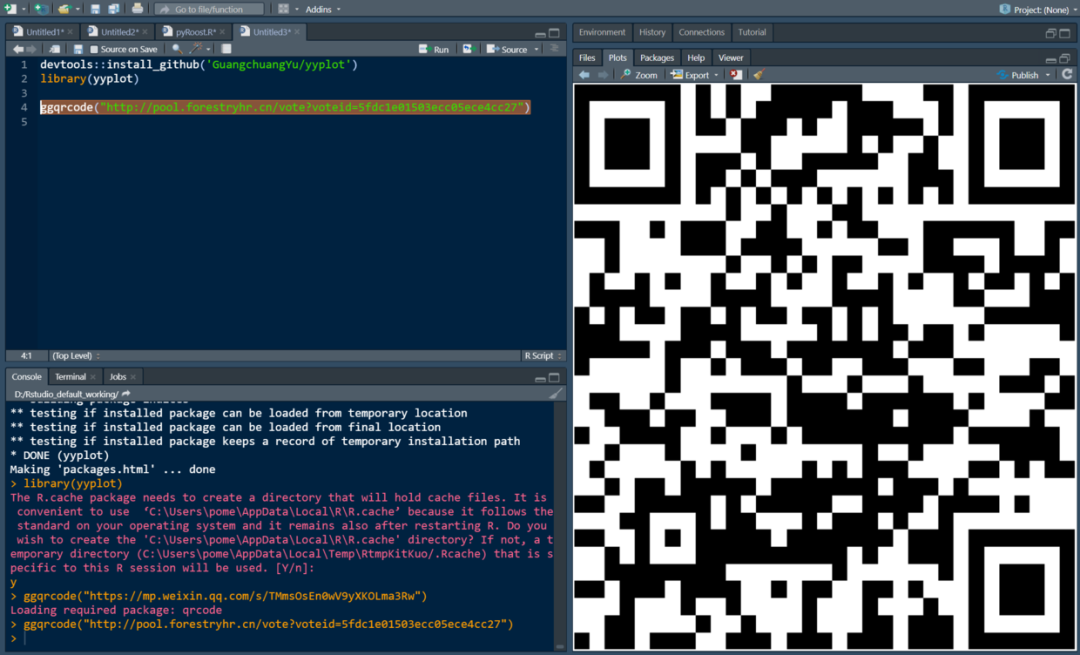Open the History tab

652,32
